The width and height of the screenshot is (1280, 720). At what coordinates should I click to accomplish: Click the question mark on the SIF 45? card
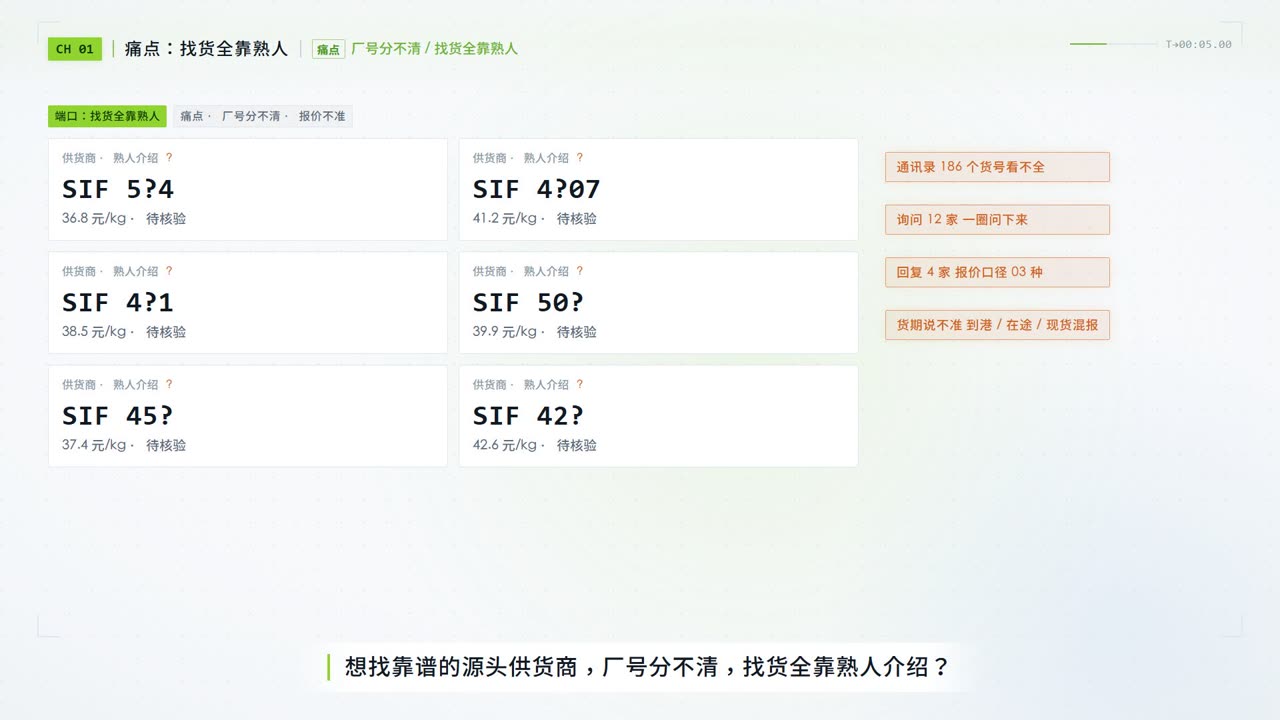tap(169, 384)
